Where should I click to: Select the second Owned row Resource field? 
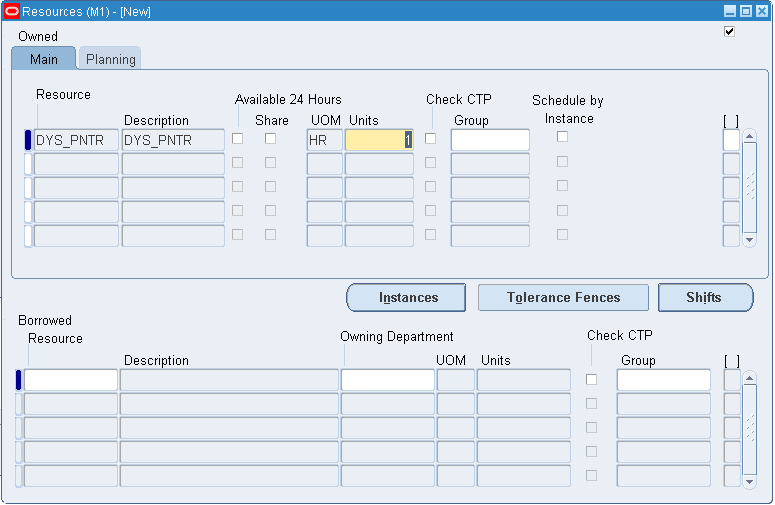pyautogui.click(x=76, y=164)
